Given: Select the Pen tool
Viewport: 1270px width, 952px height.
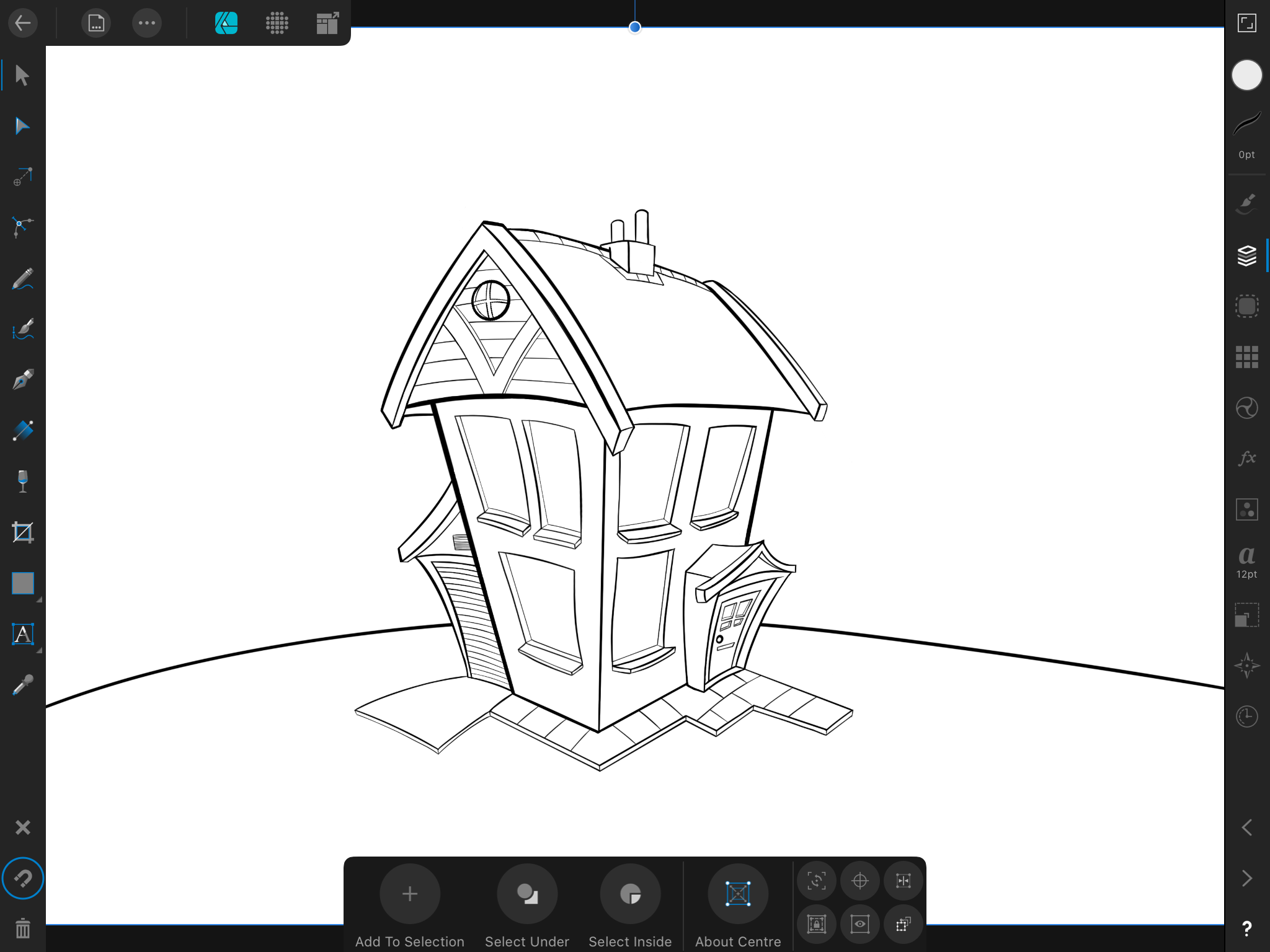Looking at the screenshot, I should tap(22, 380).
